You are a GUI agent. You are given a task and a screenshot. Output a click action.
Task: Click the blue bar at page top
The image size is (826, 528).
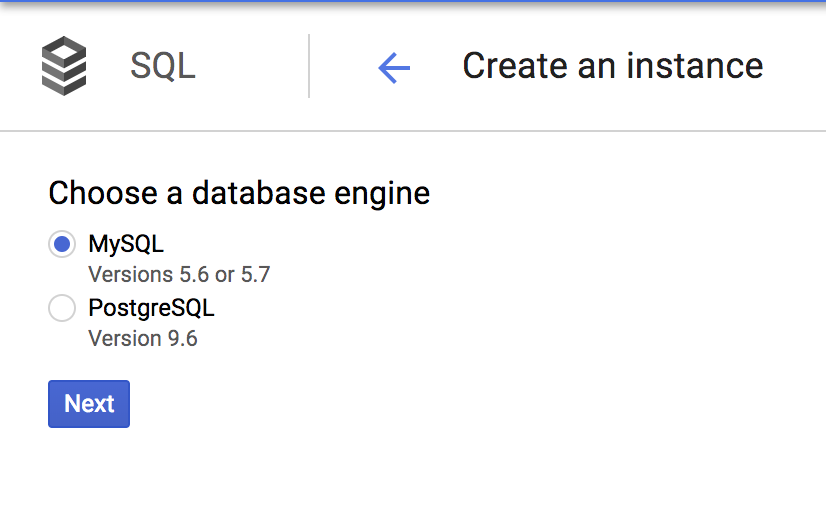click(413, 2)
